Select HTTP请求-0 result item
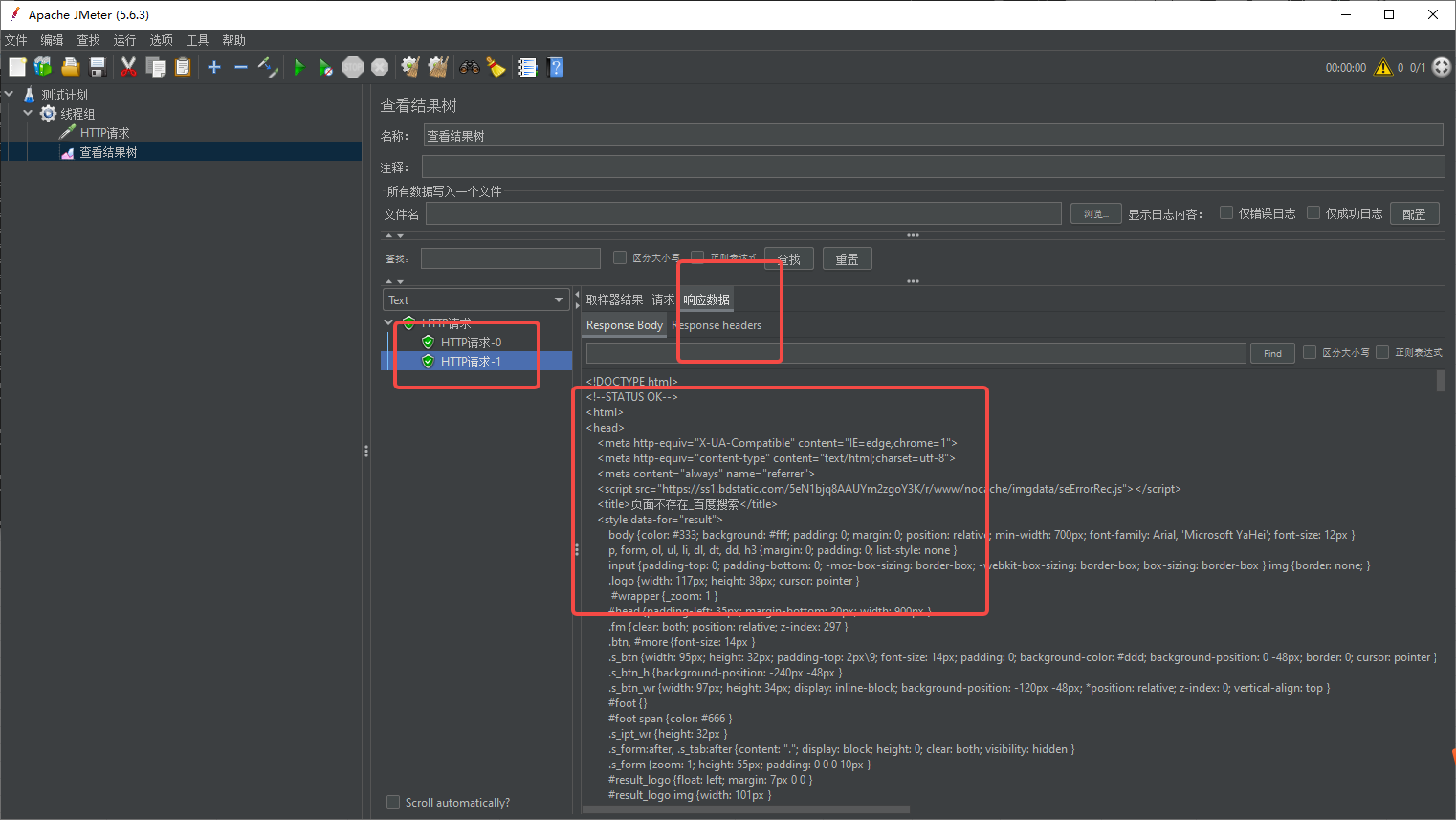This screenshot has height=820, width=1456. pos(471,342)
